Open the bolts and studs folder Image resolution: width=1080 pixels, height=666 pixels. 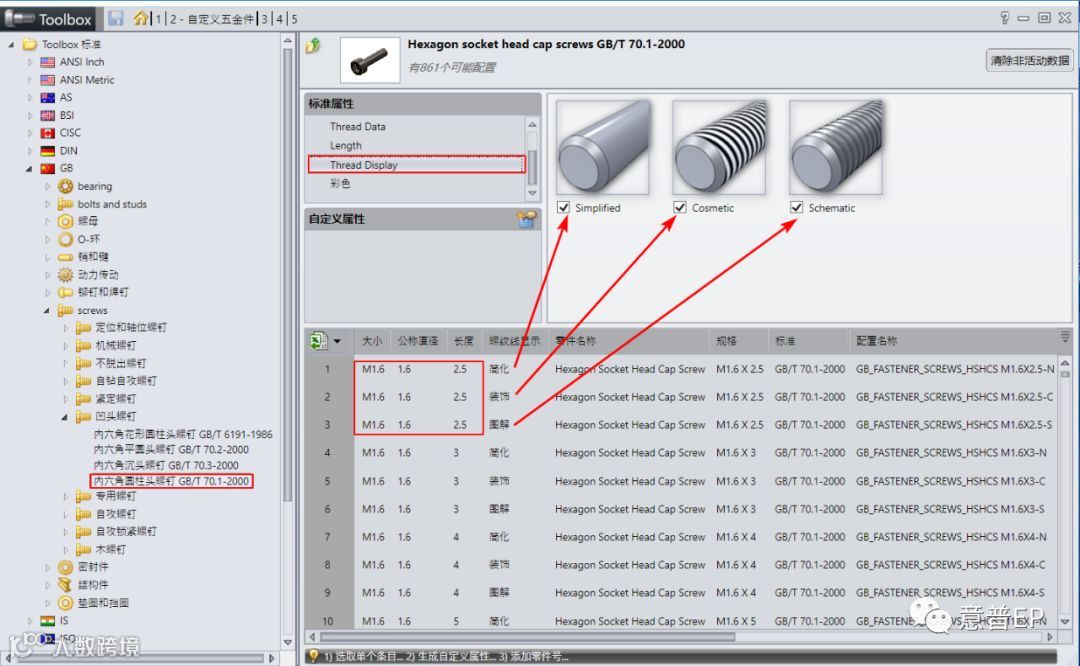pyautogui.click(x=103, y=204)
